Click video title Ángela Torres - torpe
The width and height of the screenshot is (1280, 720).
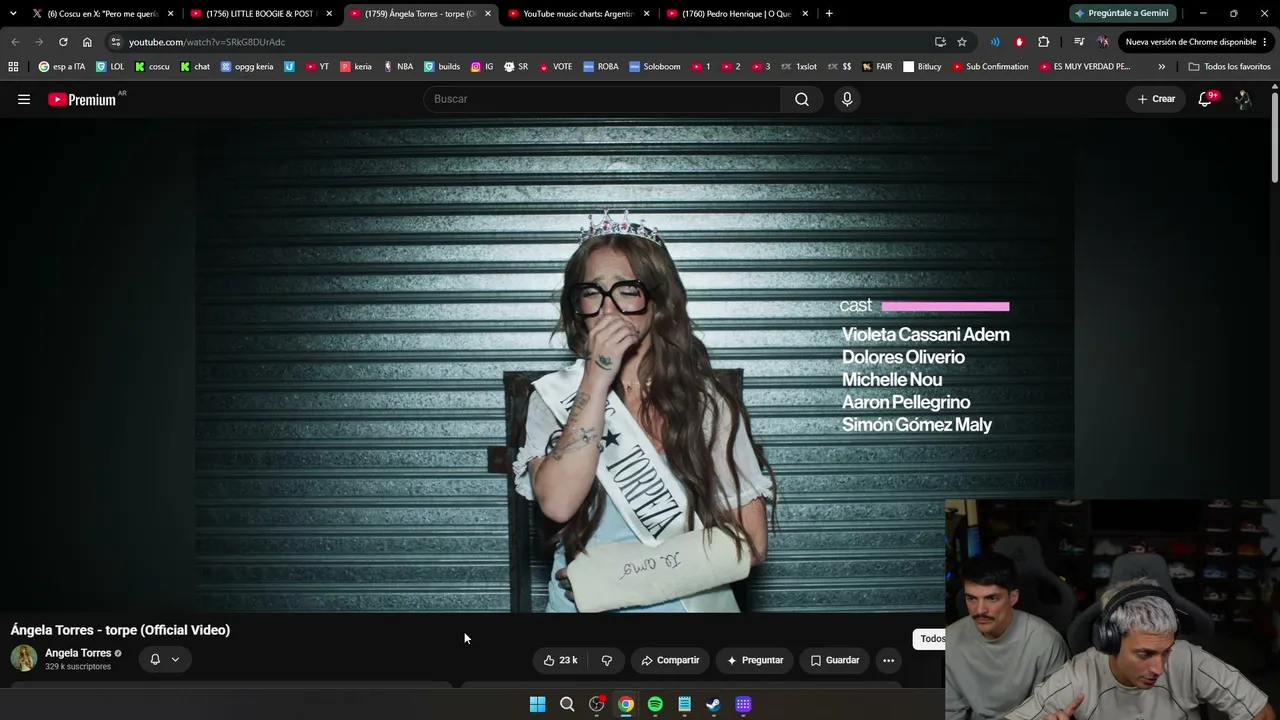click(x=120, y=630)
